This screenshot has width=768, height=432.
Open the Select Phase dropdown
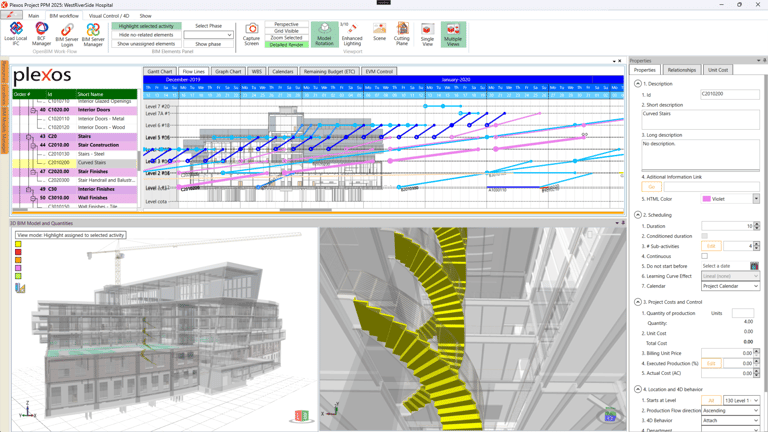pos(208,35)
